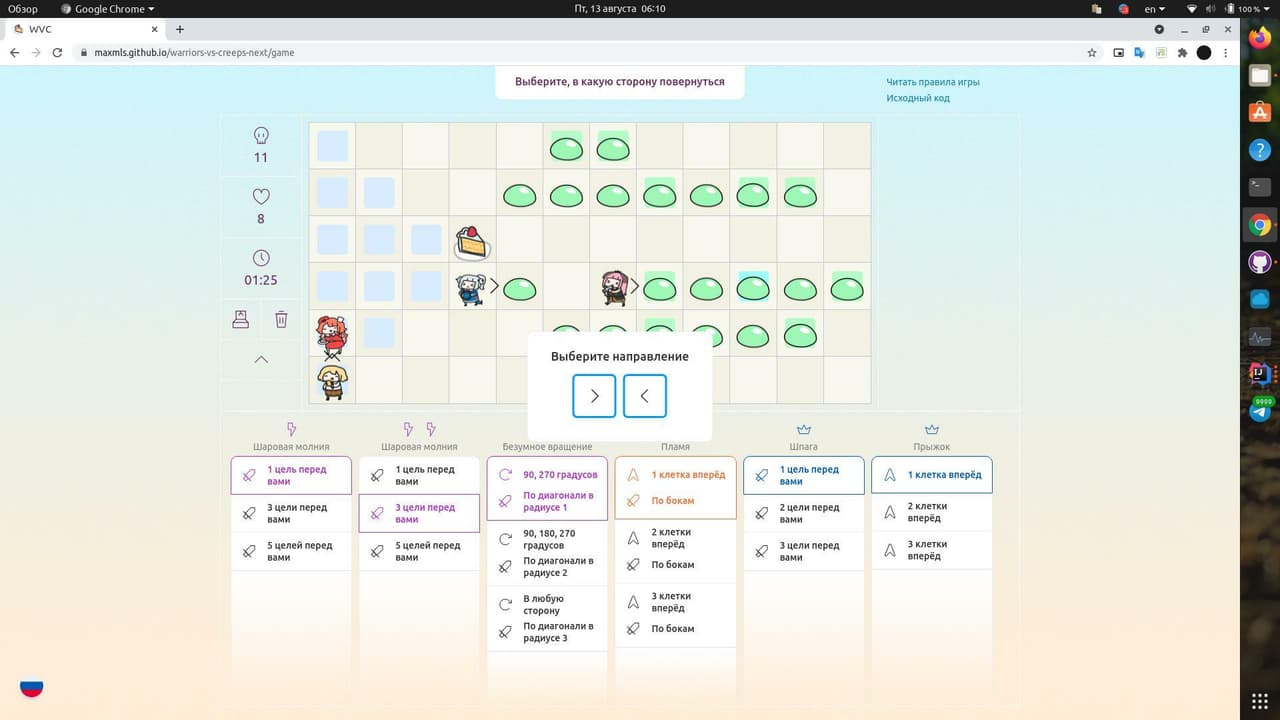Click the heart lives icon

261,196
